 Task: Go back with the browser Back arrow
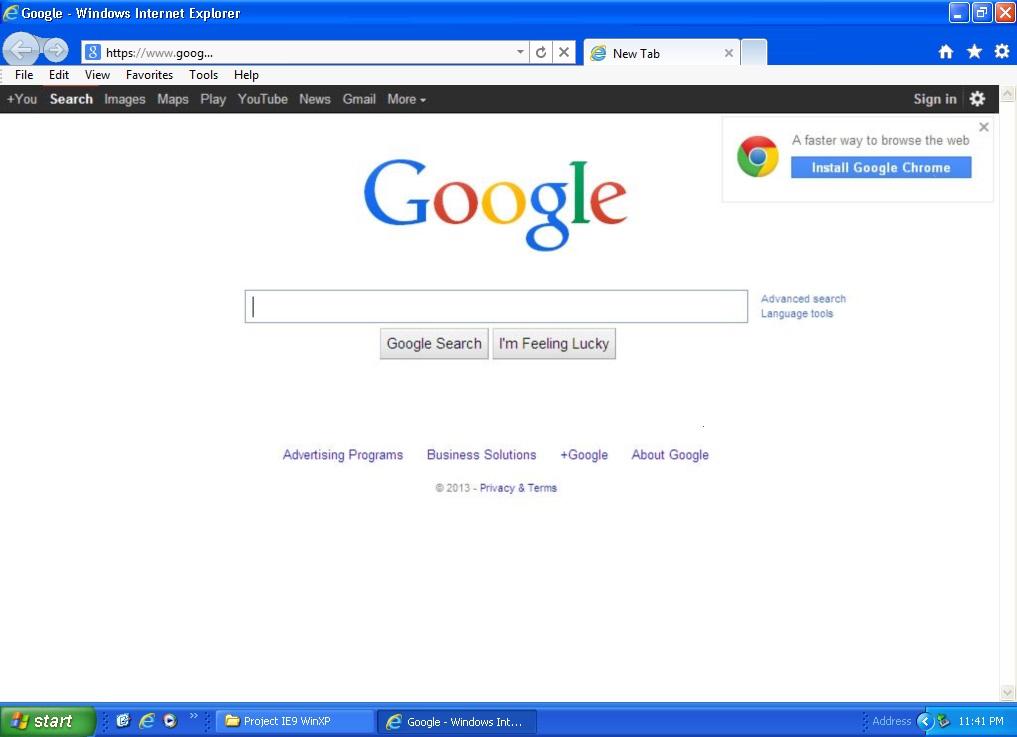click(20, 49)
